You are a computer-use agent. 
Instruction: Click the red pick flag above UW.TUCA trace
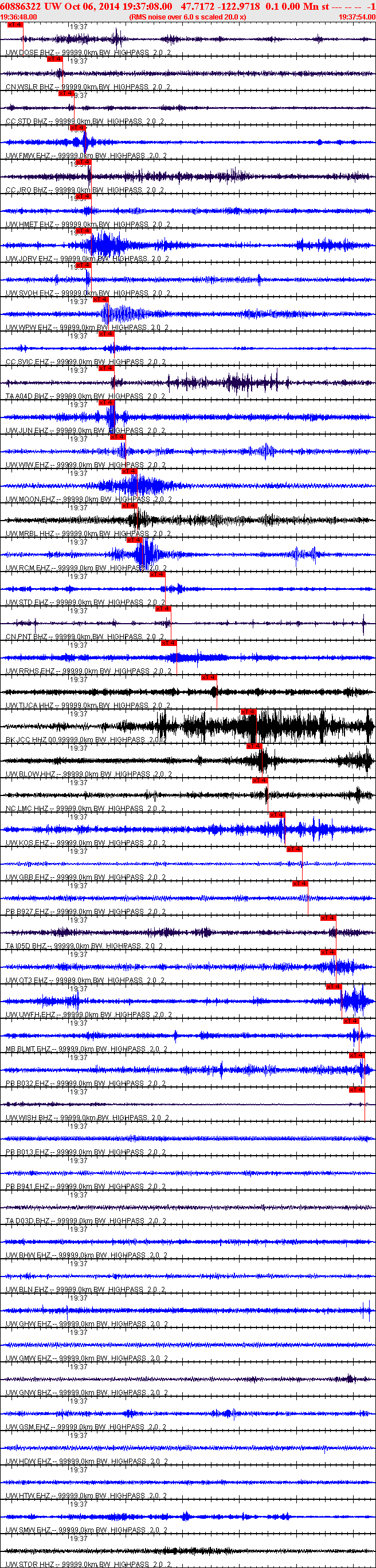[x=209, y=677]
